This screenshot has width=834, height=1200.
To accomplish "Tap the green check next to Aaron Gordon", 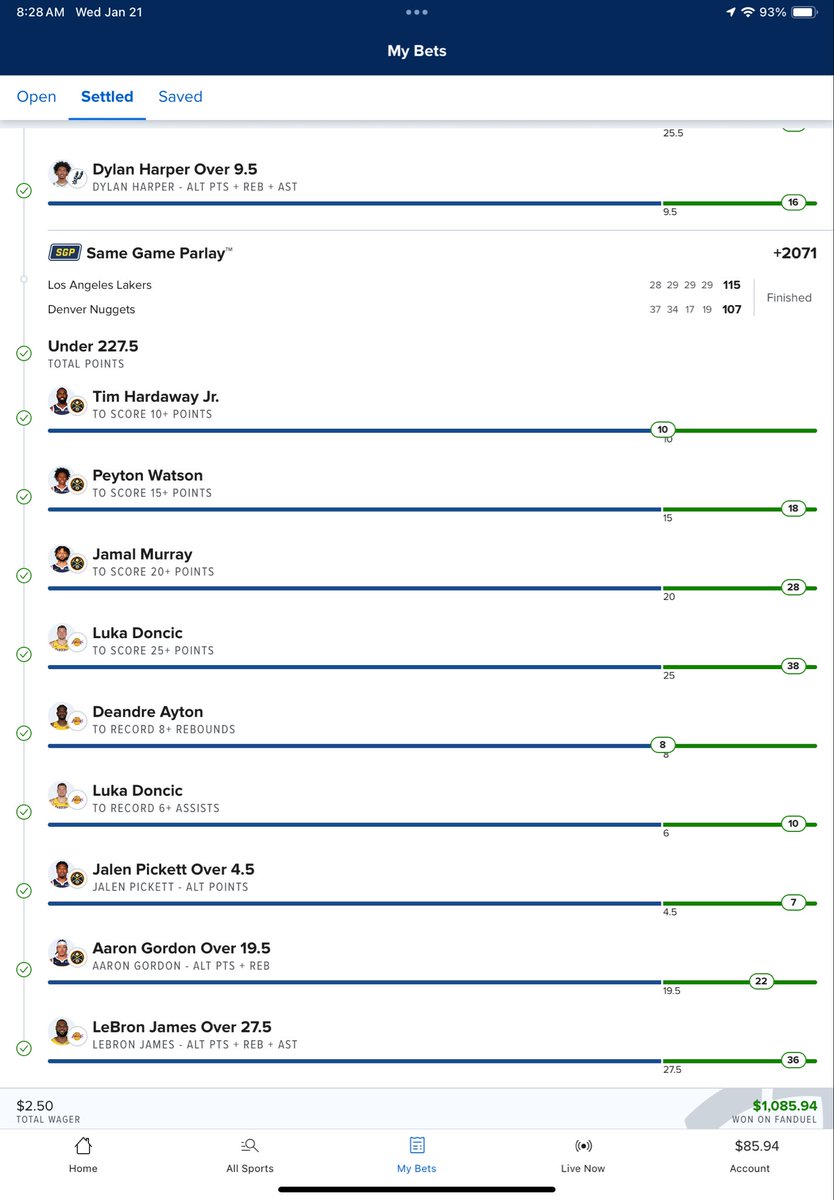I will 24,970.
